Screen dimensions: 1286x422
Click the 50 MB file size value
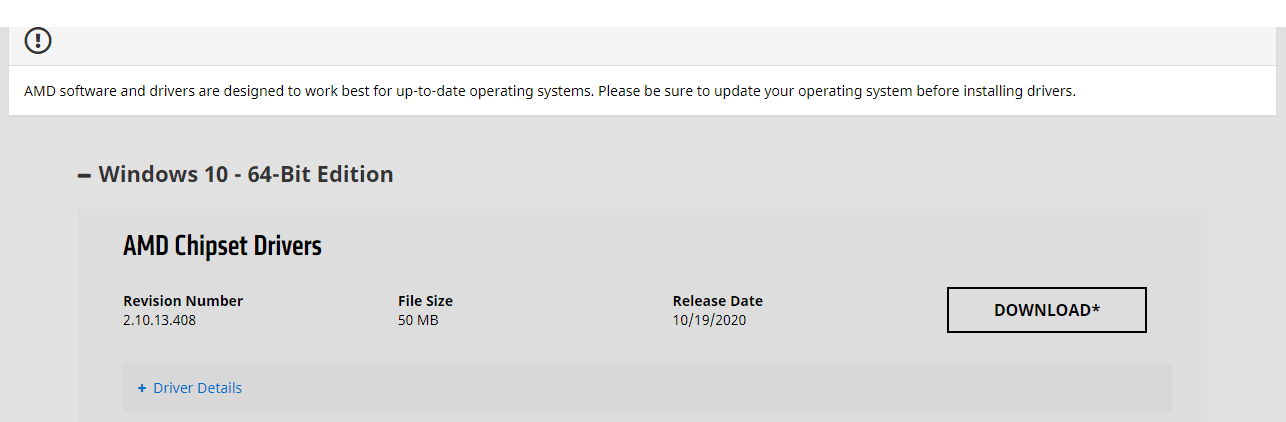coord(418,320)
